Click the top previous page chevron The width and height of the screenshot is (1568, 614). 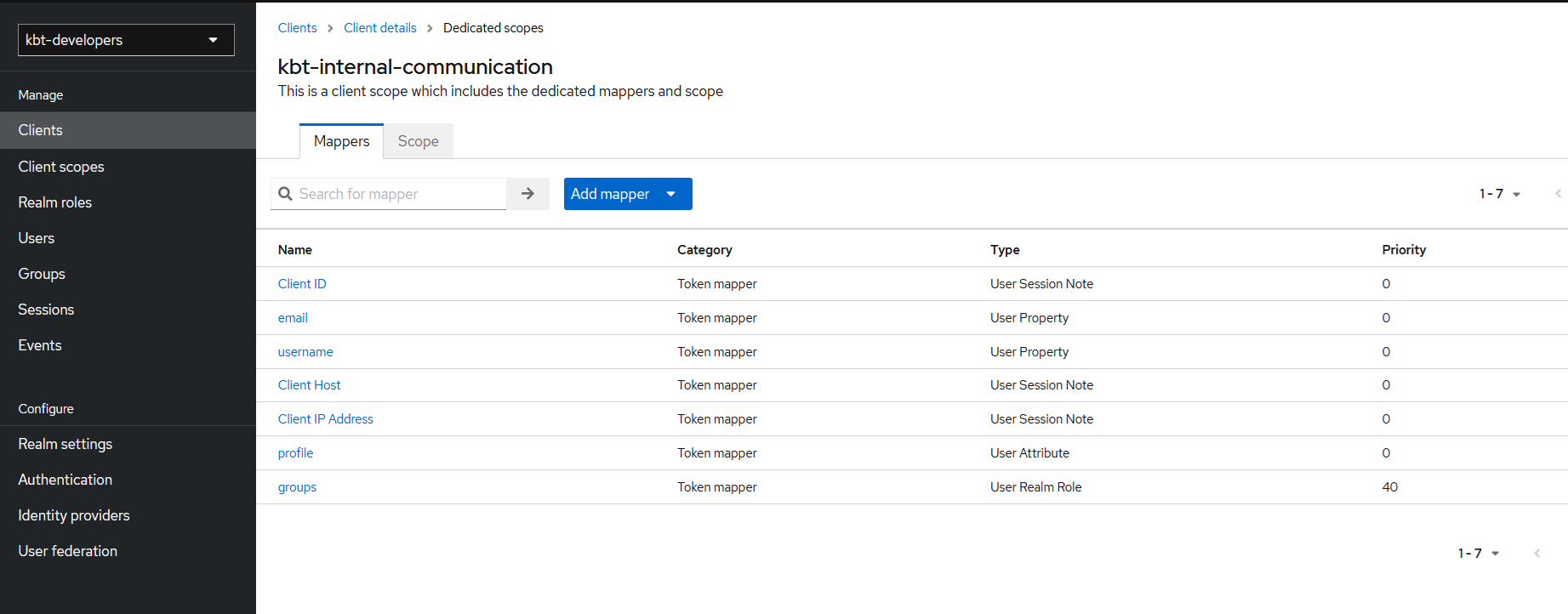click(1558, 194)
